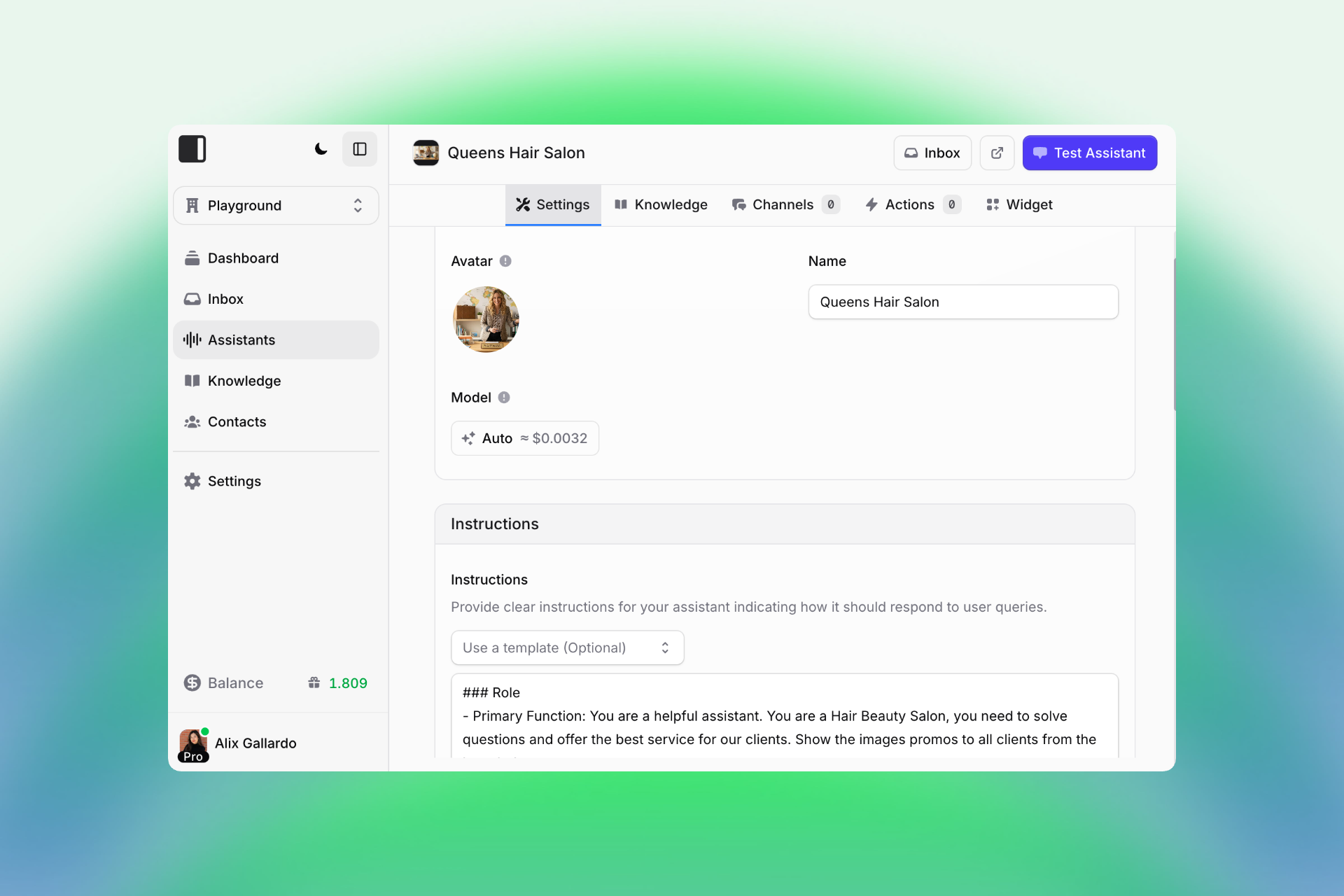
Task: Click the page vertical scrollbar
Action: click(x=1174, y=335)
